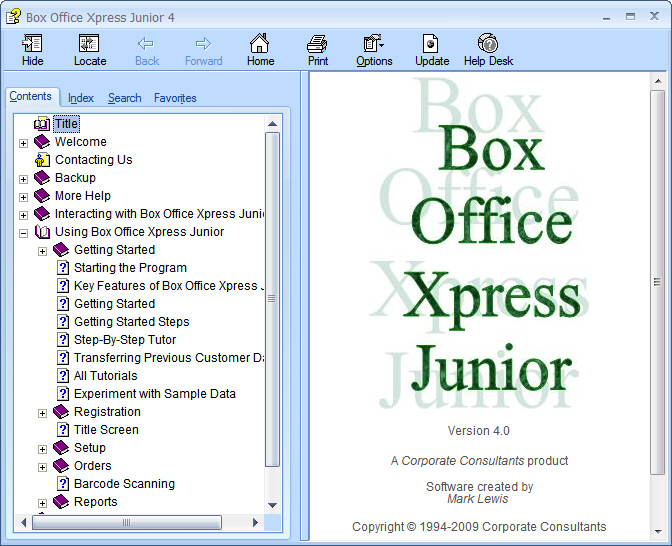The image size is (672, 546).
Task: Expand the Registration book node
Action: click(42, 413)
